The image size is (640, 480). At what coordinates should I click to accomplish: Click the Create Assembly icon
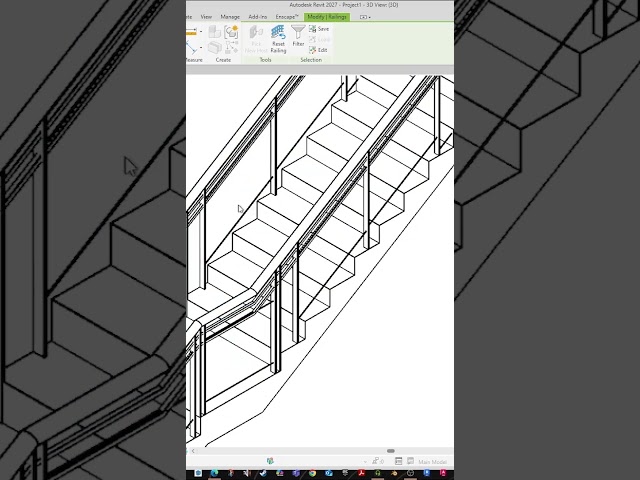click(x=215, y=31)
